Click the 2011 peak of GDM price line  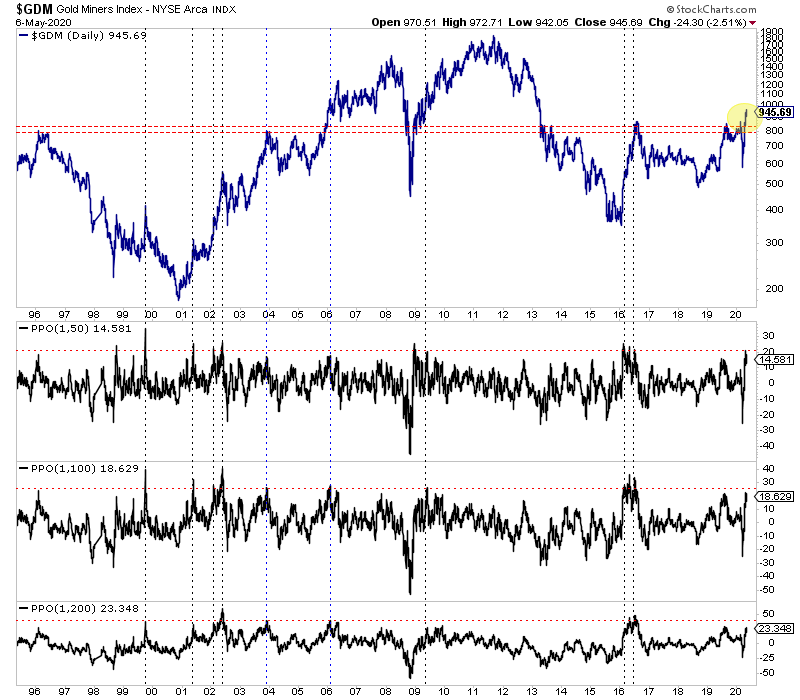click(x=493, y=37)
